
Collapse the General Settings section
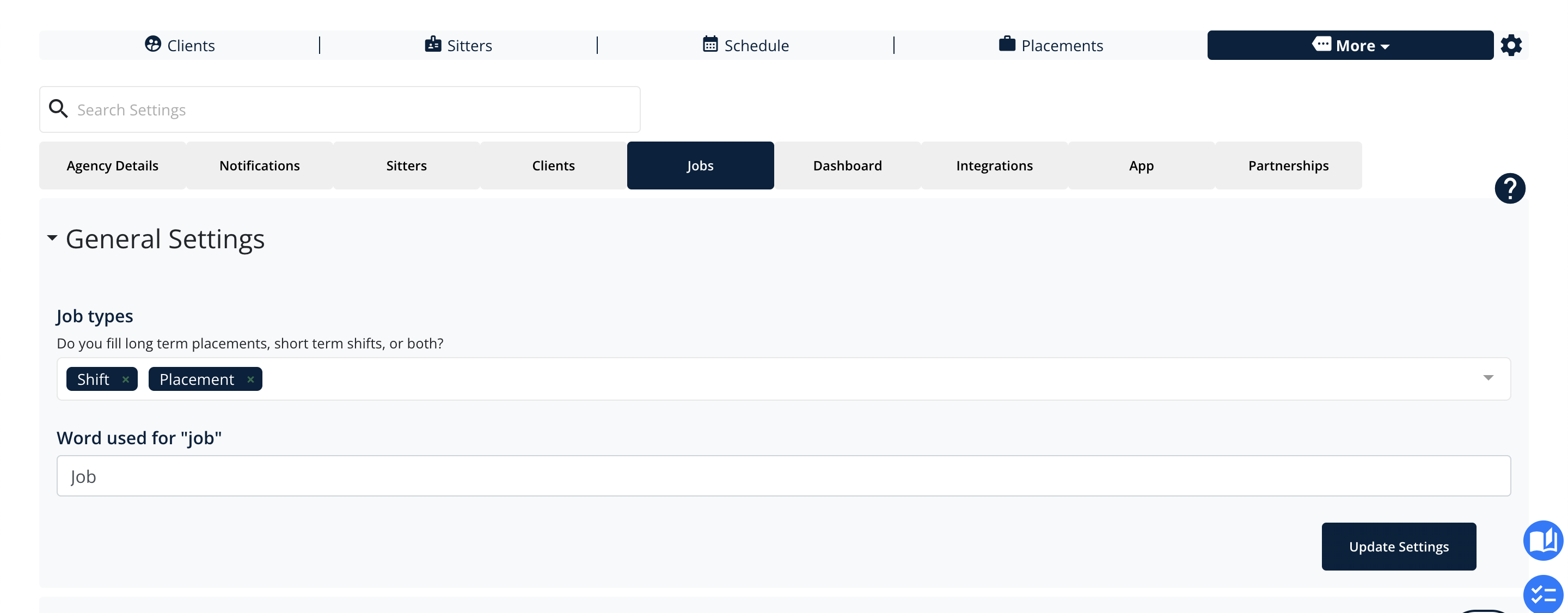click(52, 238)
